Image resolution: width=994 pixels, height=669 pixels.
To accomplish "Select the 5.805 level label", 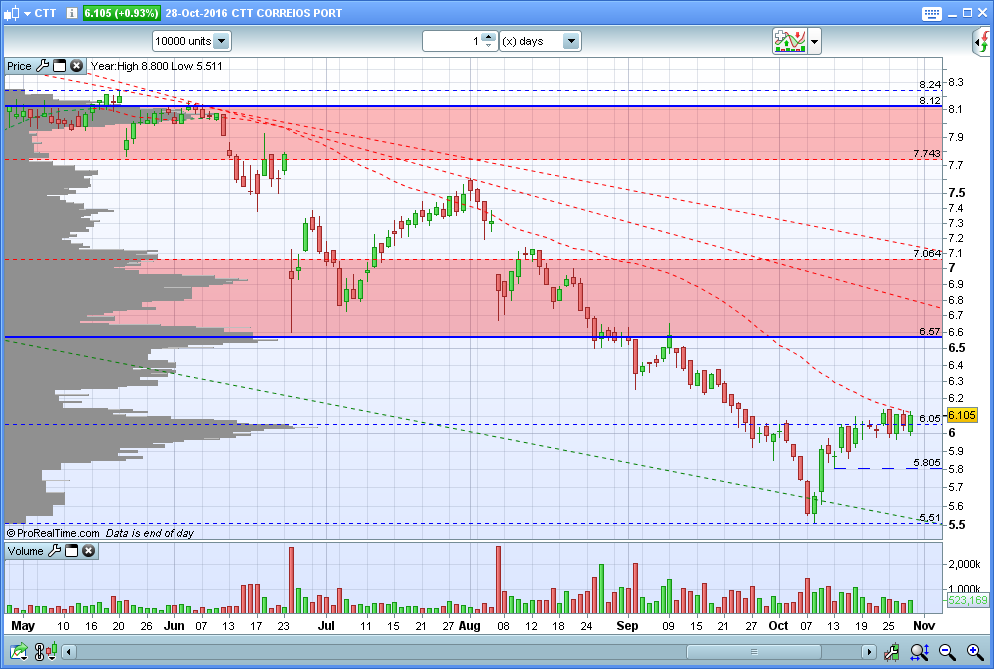I will [x=927, y=462].
